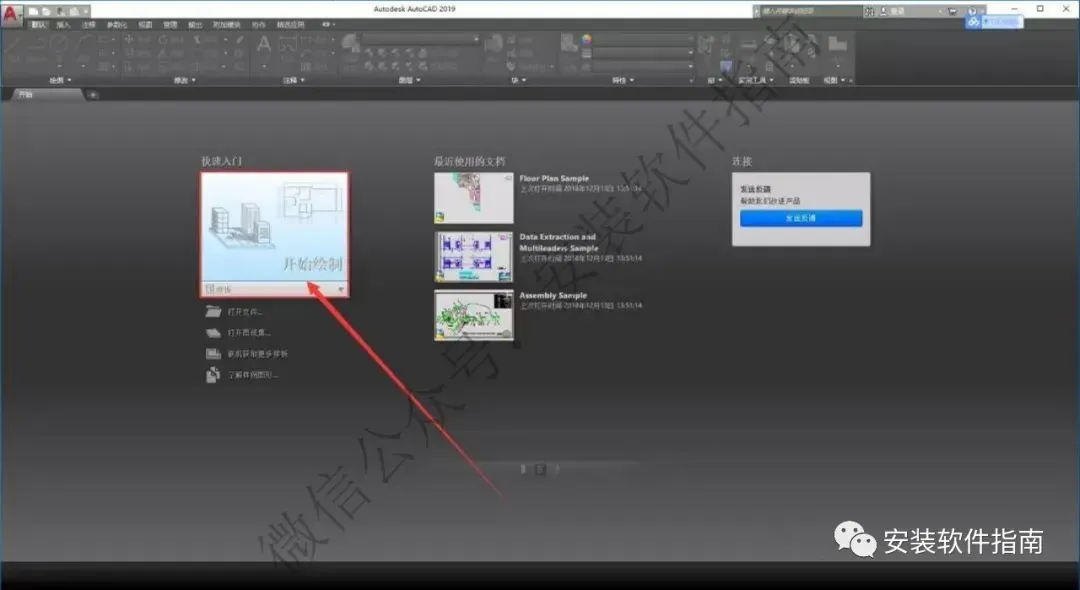Image resolution: width=1080 pixels, height=590 pixels.
Task: Open the 注释 ribbon tab
Action: [89, 25]
